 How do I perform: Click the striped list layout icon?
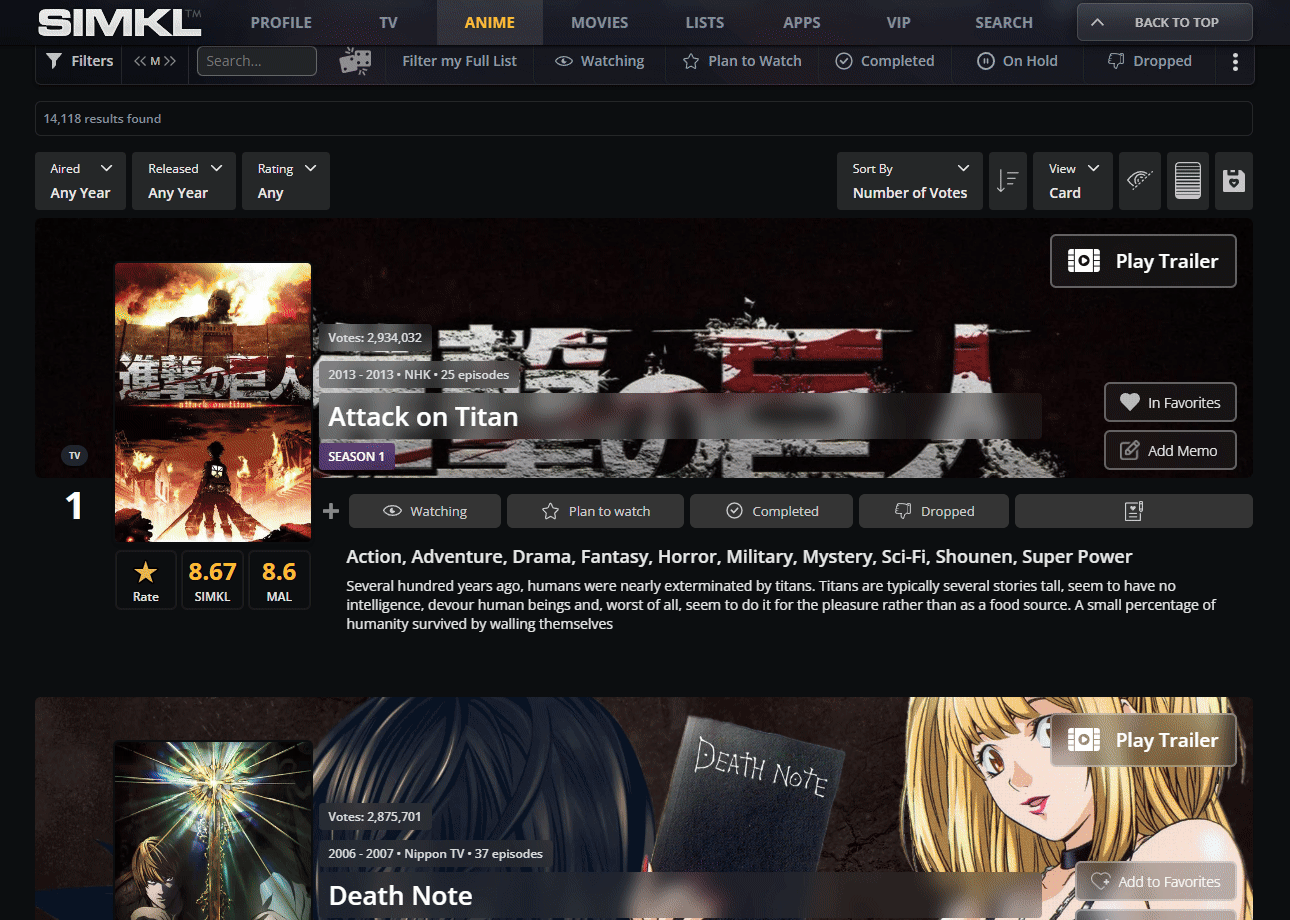(1187, 181)
